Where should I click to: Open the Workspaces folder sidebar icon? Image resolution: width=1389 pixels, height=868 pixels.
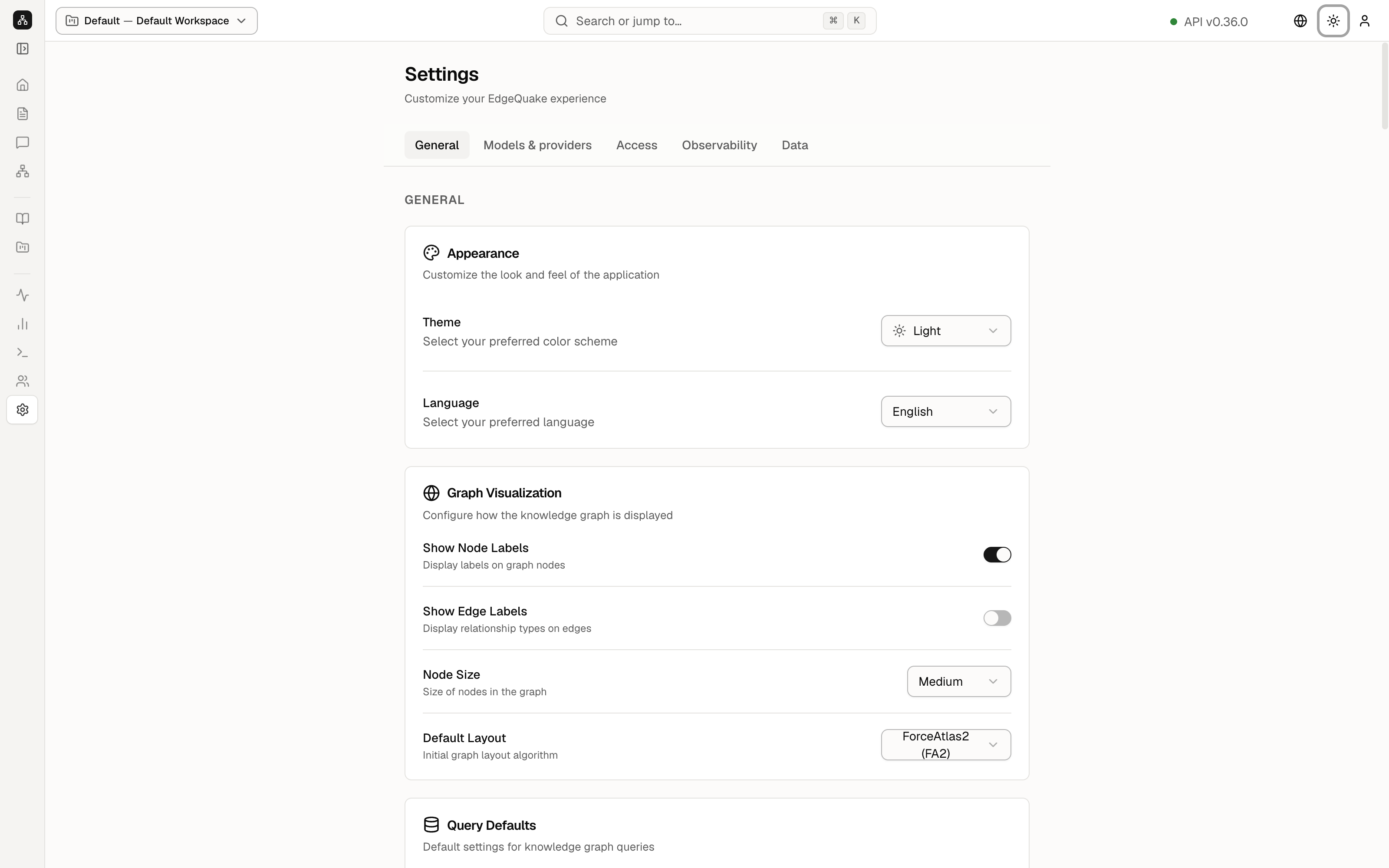23,247
